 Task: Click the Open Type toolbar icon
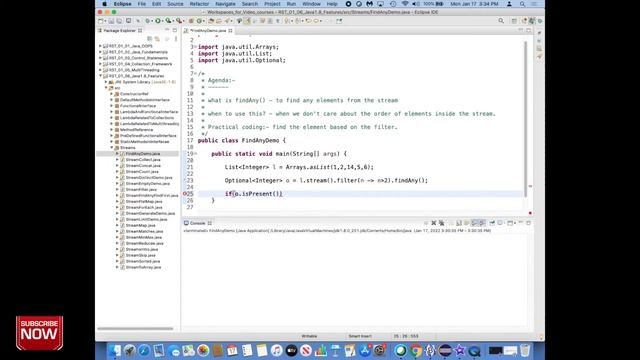[x=211, y=21]
